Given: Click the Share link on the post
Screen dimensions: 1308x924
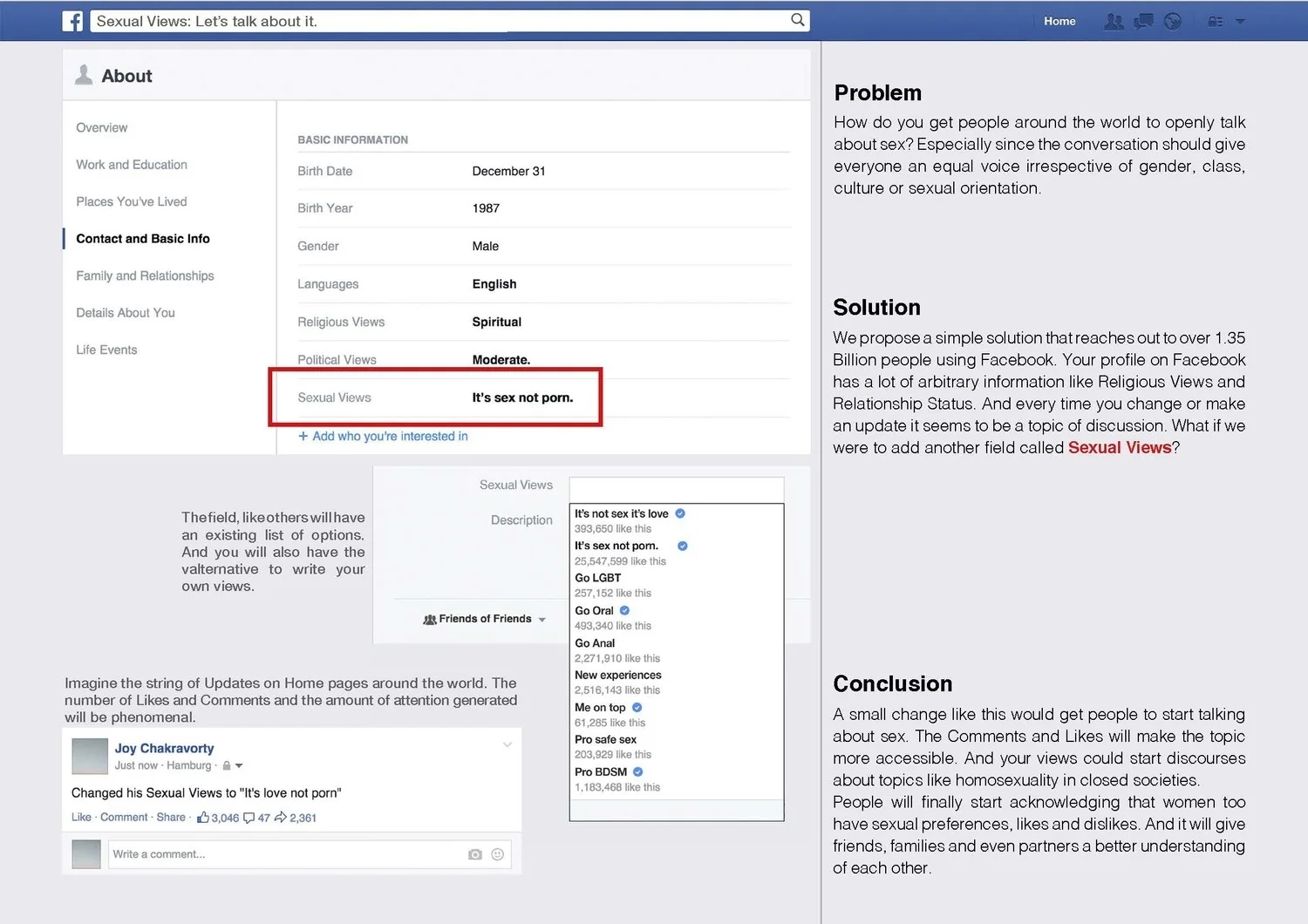Looking at the screenshot, I should coord(171,818).
